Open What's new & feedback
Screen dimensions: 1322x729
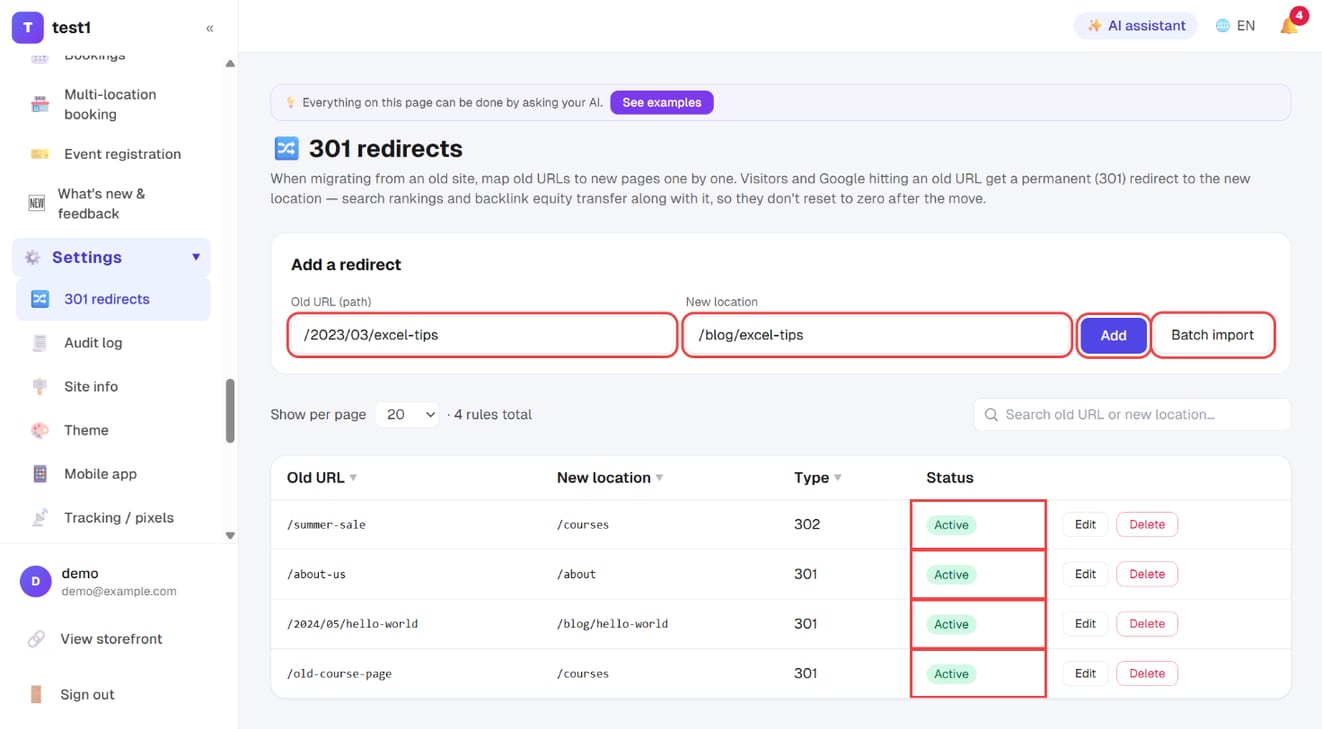[113, 203]
